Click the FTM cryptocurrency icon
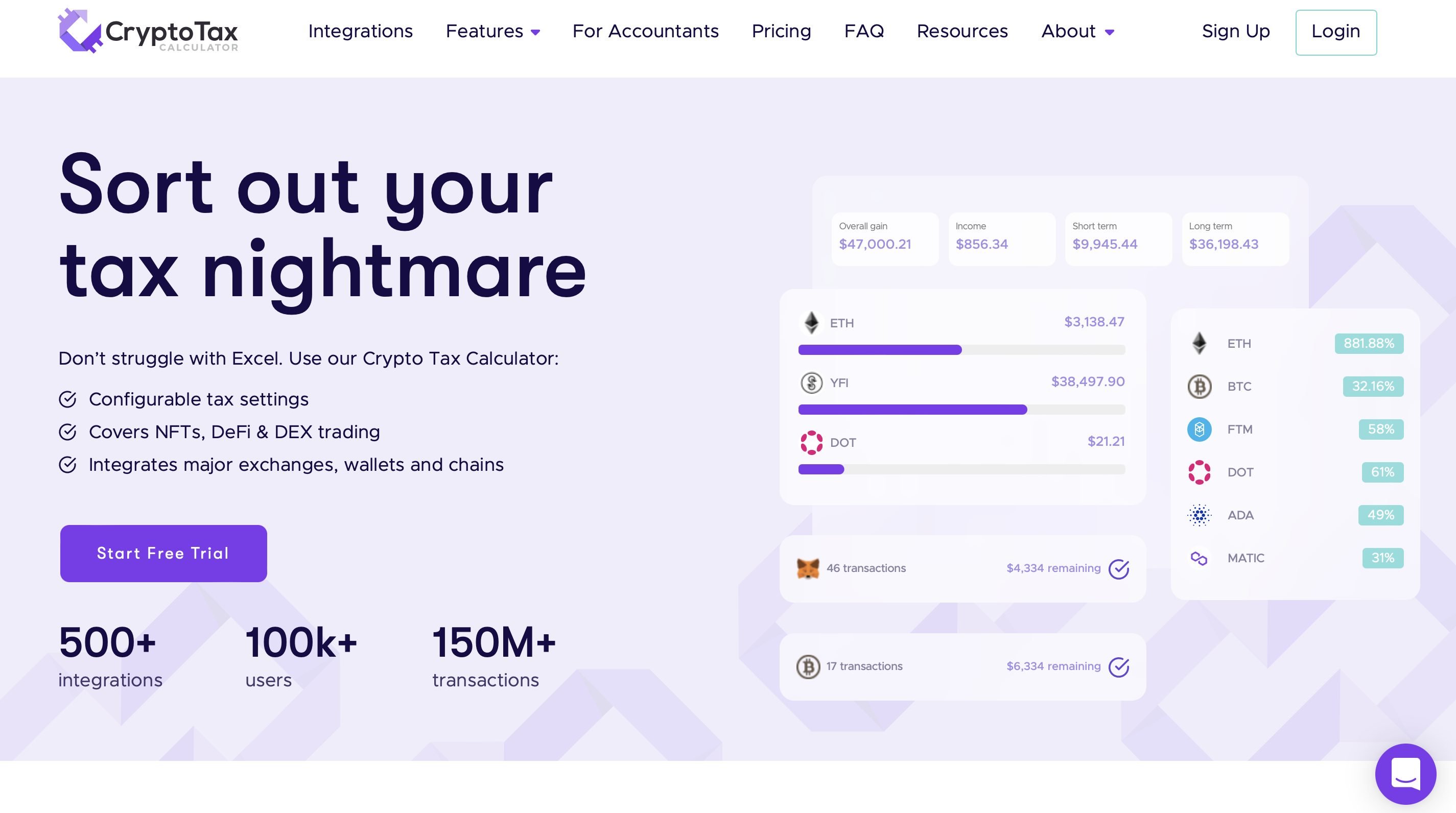1456x813 pixels. pos(1200,428)
